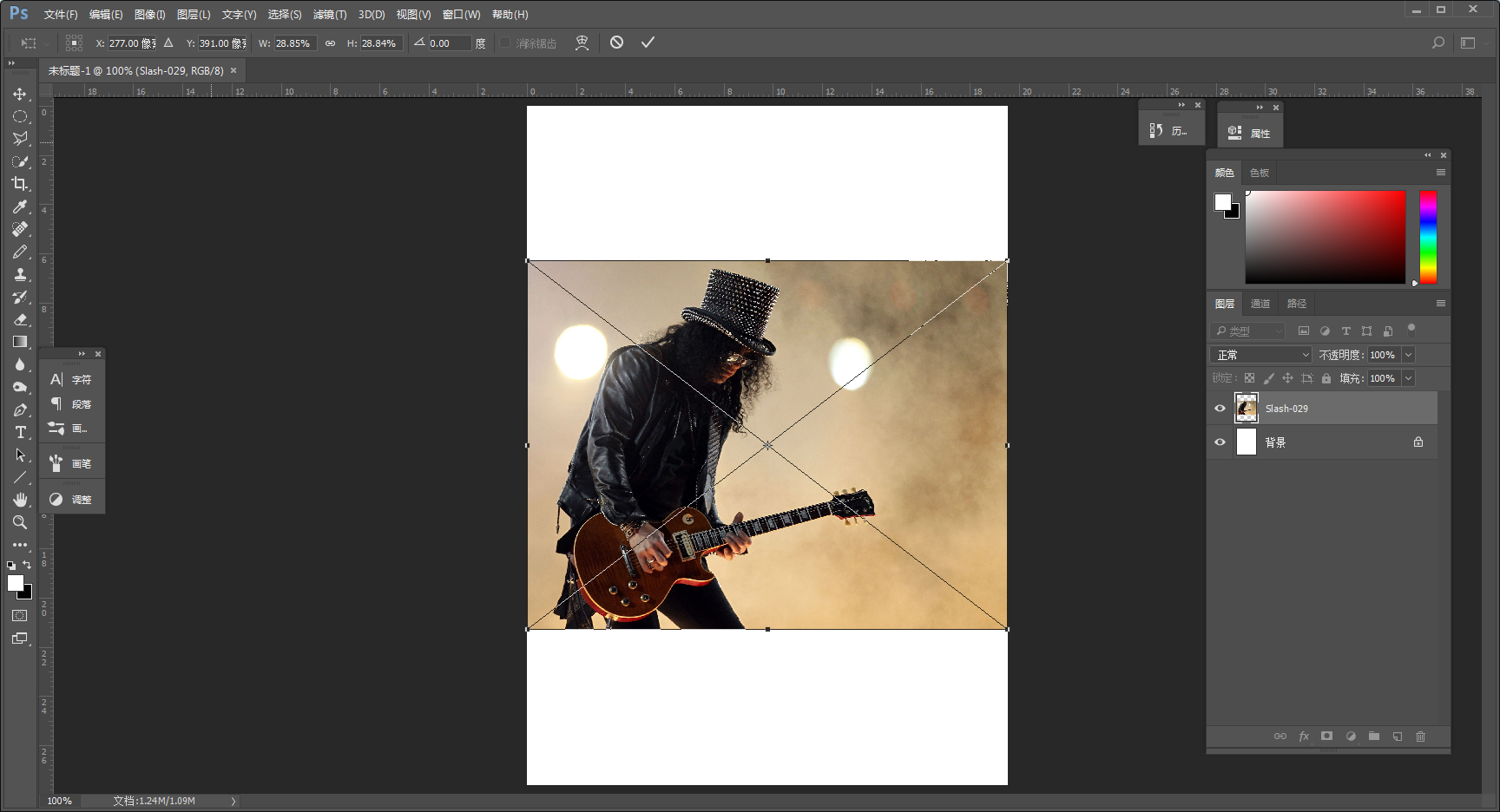Open the 画笔 panel button

pos(72,464)
